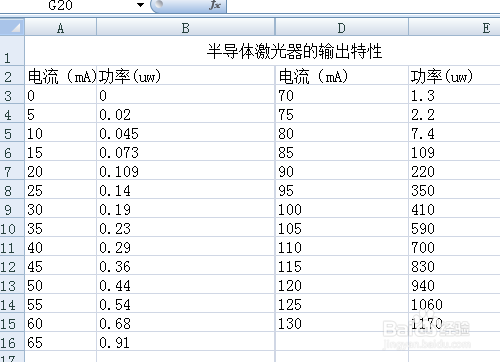This screenshot has width=500, height=362.
Task: Click cell with value 60
Action: pos(61,322)
